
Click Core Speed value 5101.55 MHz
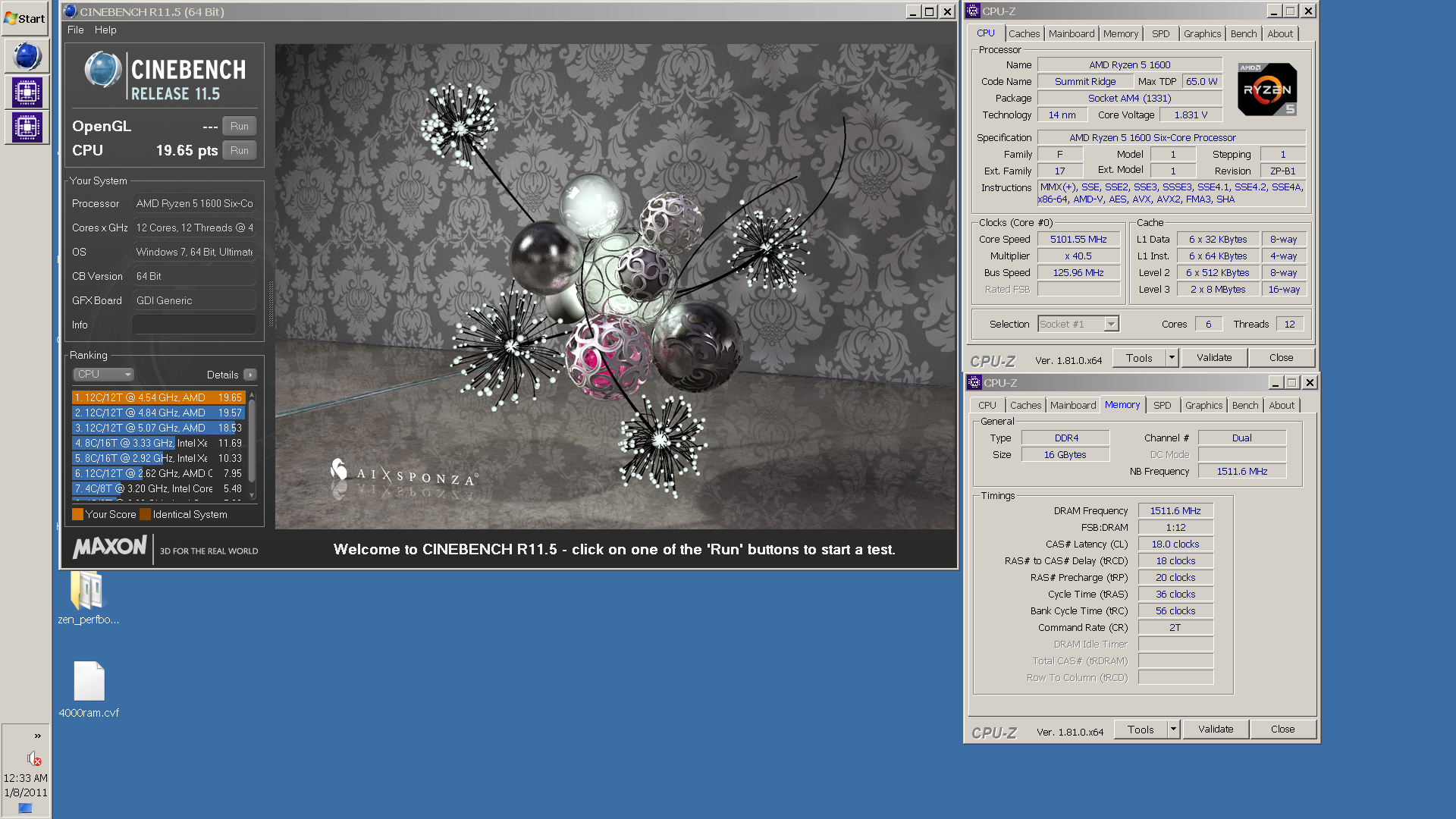coord(1078,240)
